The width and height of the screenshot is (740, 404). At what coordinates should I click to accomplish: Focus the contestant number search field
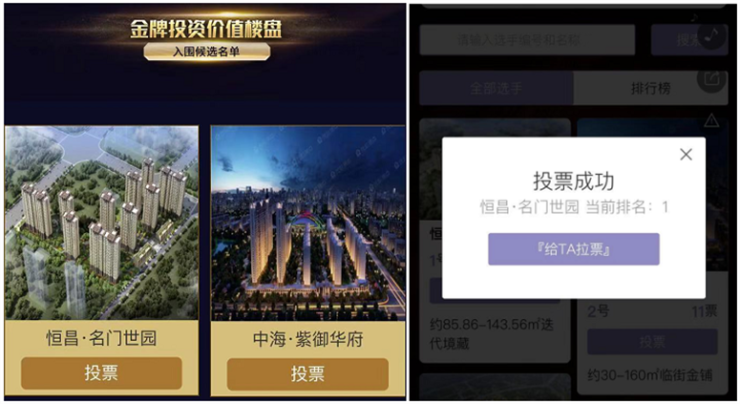(x=527, y=40)
